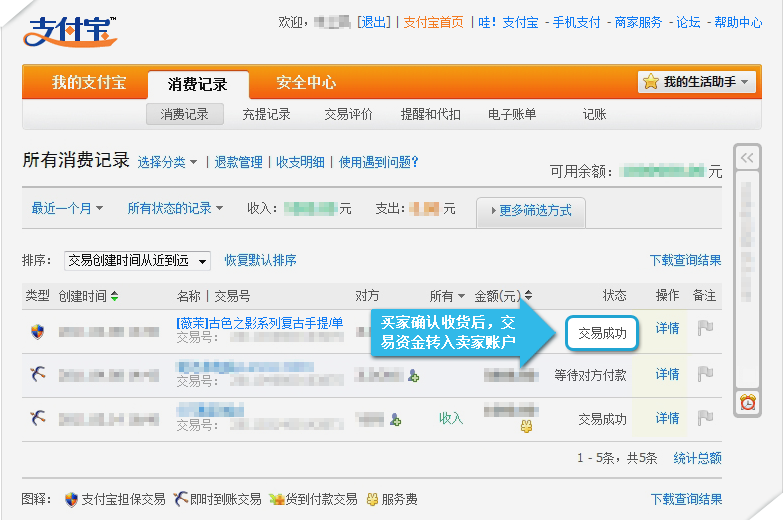
Task: Select the 电子账单 sub-tab
Action: coord(512,114)
